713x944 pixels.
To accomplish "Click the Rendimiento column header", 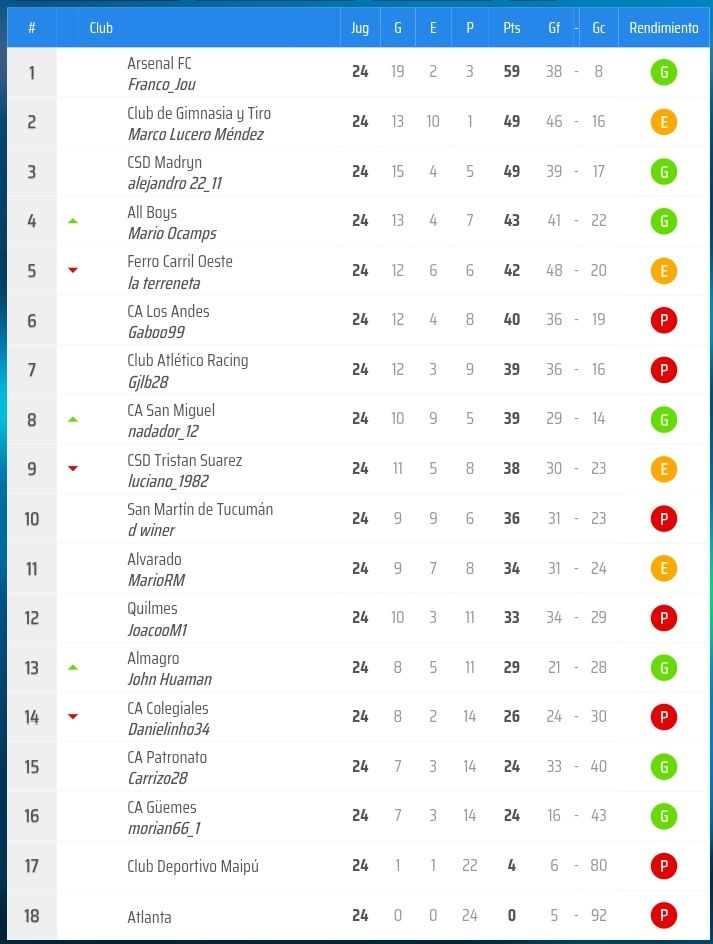I will click(663, 28).
